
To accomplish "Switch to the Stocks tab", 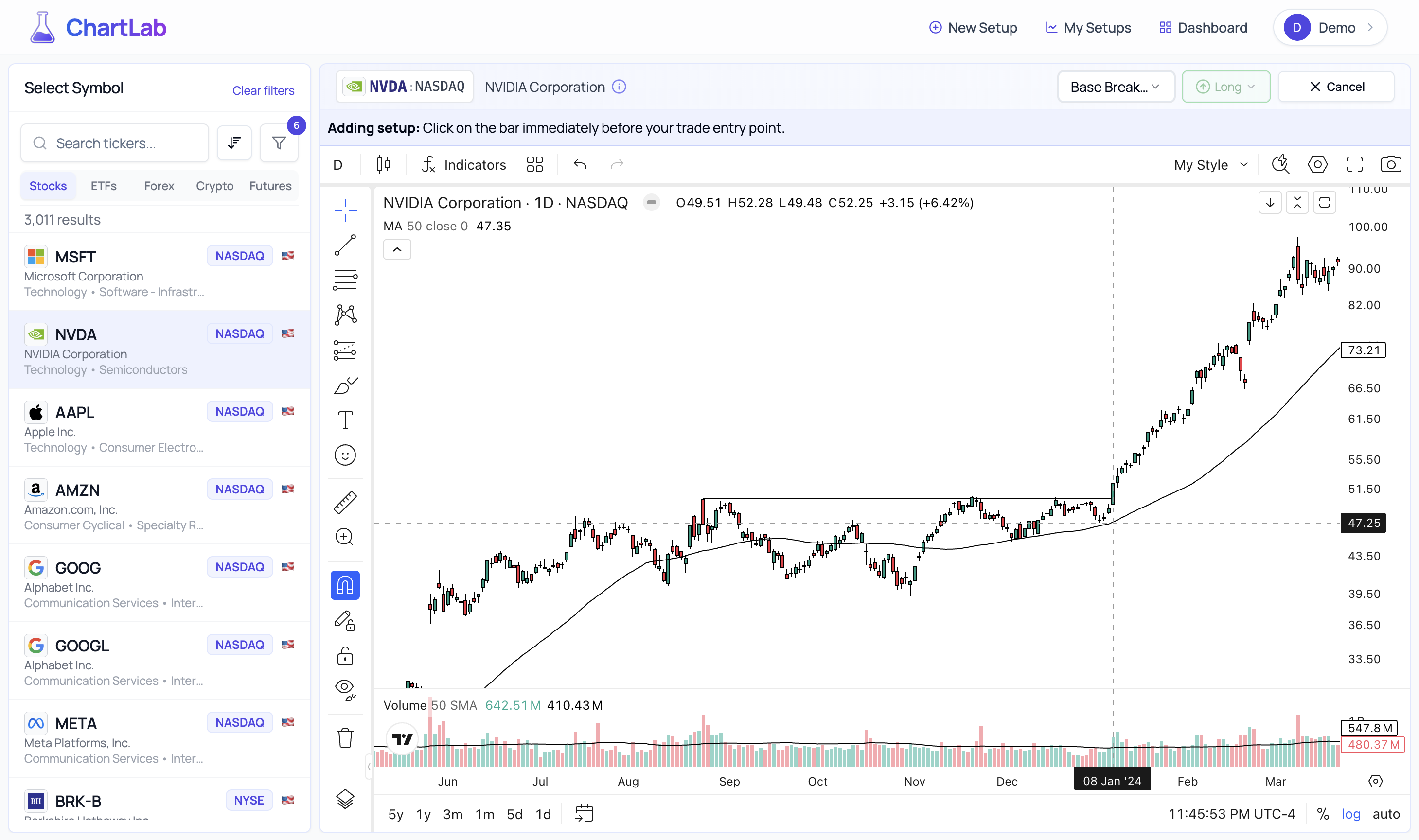I will (x=48, y=186).
